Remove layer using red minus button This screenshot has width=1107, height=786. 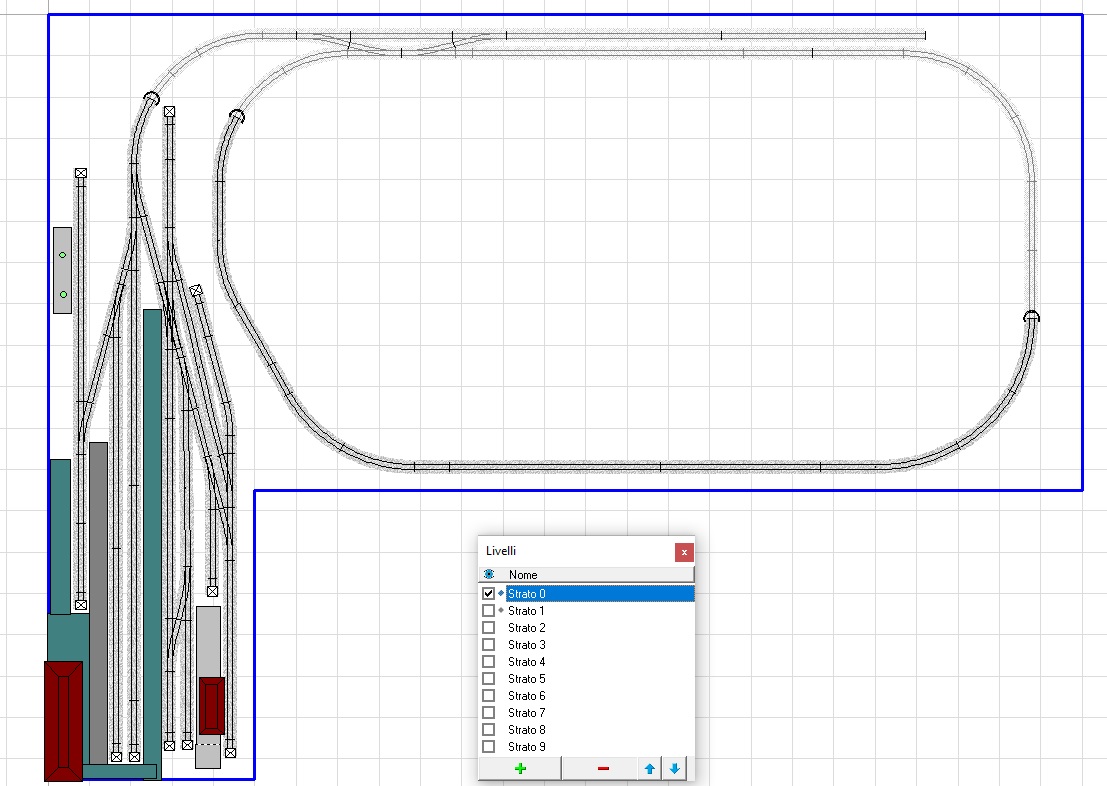602,768
